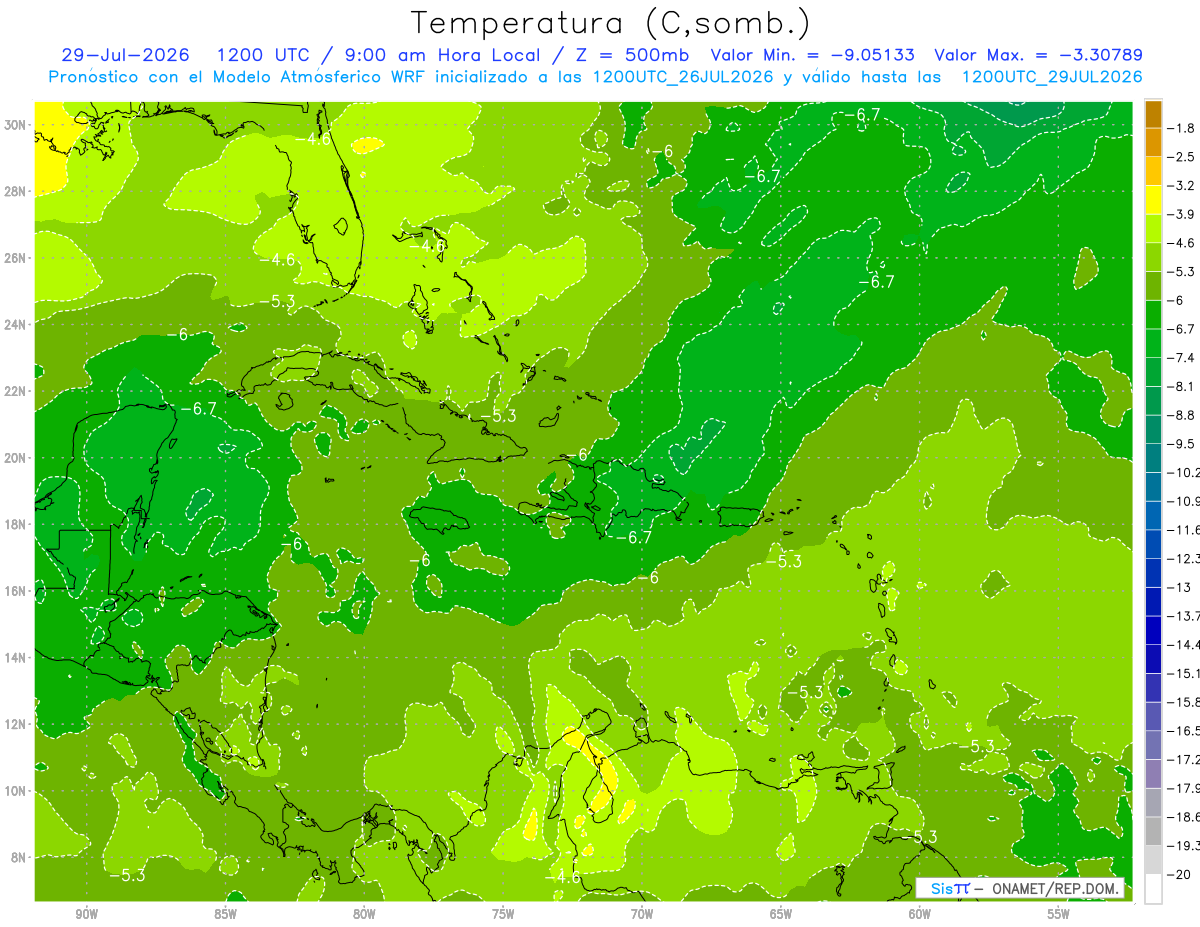Viewport: 1200px width, 927px height.
Task: Click the '-8.1' colorbar value
Action: tap(1182, 386)
